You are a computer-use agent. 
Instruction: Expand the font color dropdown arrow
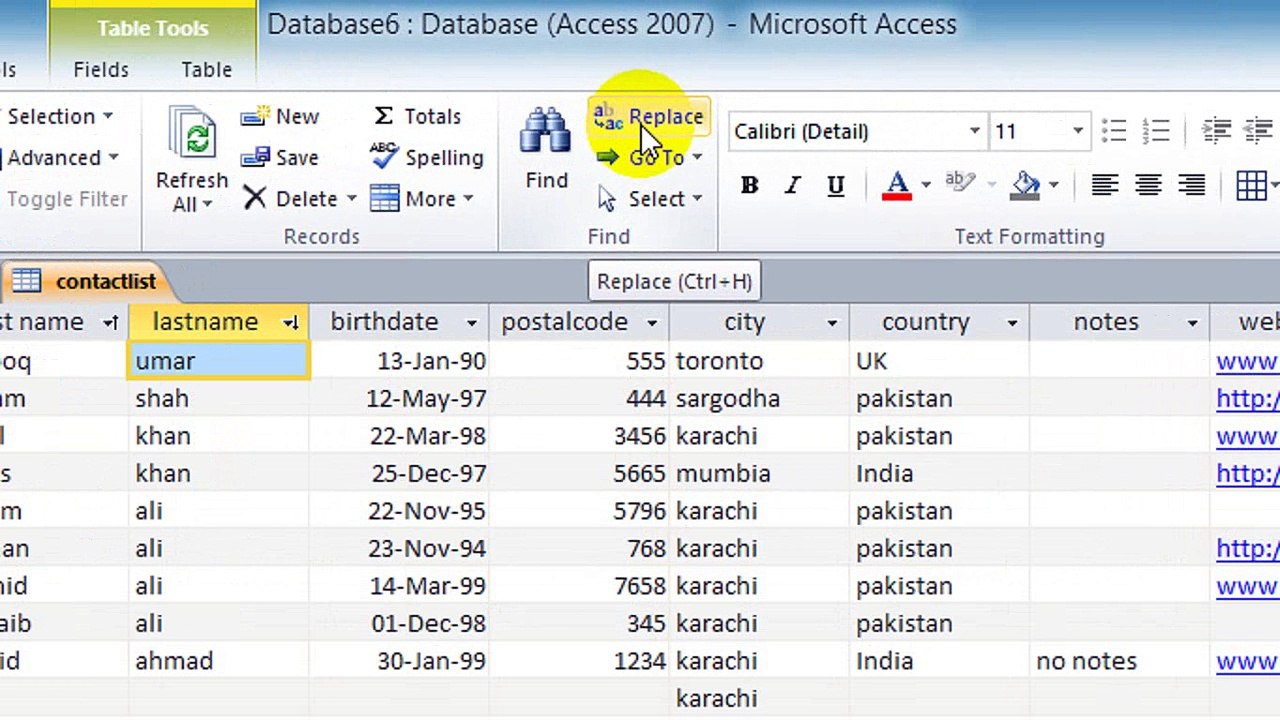[925, 185]
